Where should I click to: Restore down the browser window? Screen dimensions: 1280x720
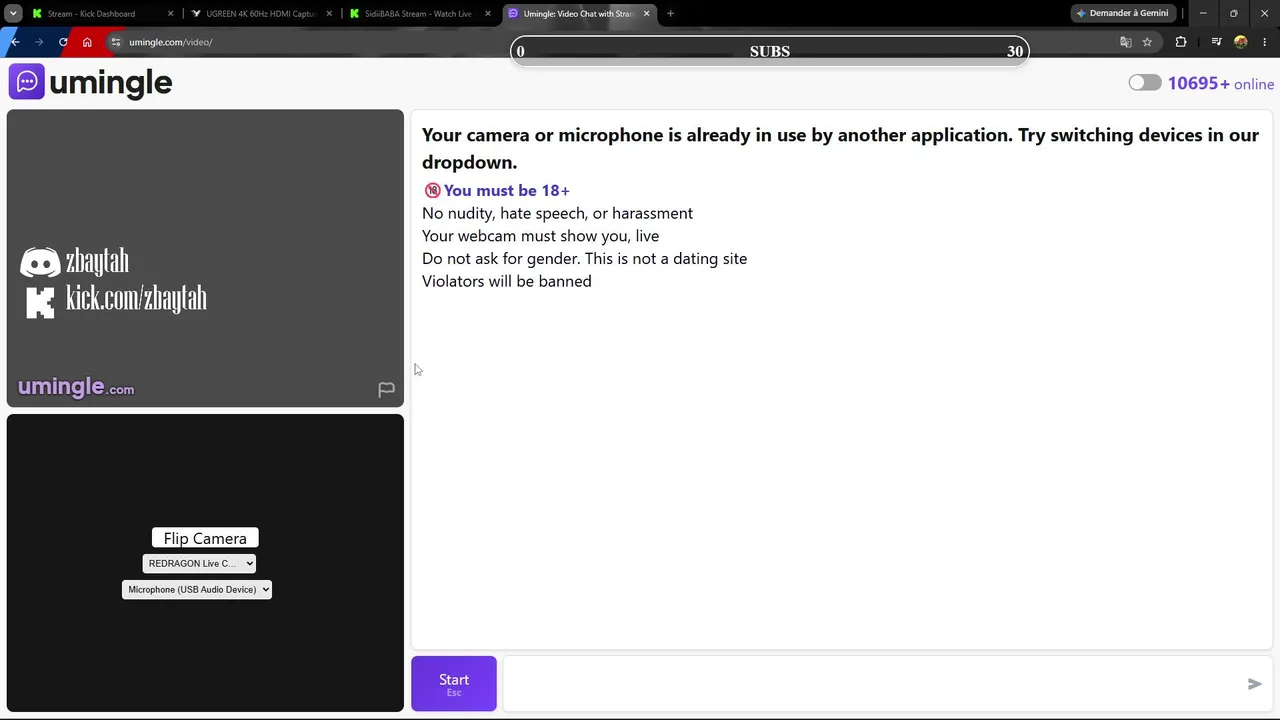[1234, 14]
